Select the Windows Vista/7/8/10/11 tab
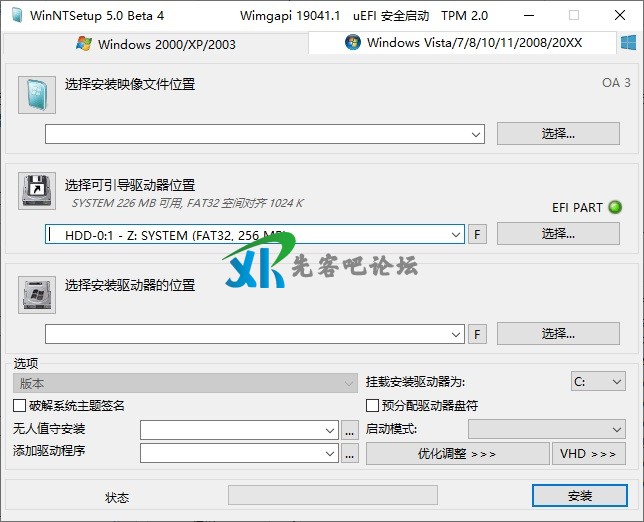 click(477, 42)
